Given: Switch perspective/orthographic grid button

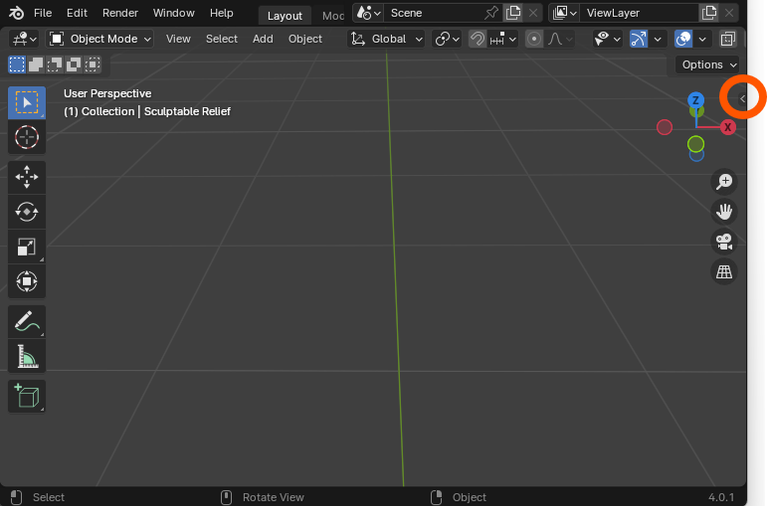Looking at the screenshot, I should click(723, 271).
